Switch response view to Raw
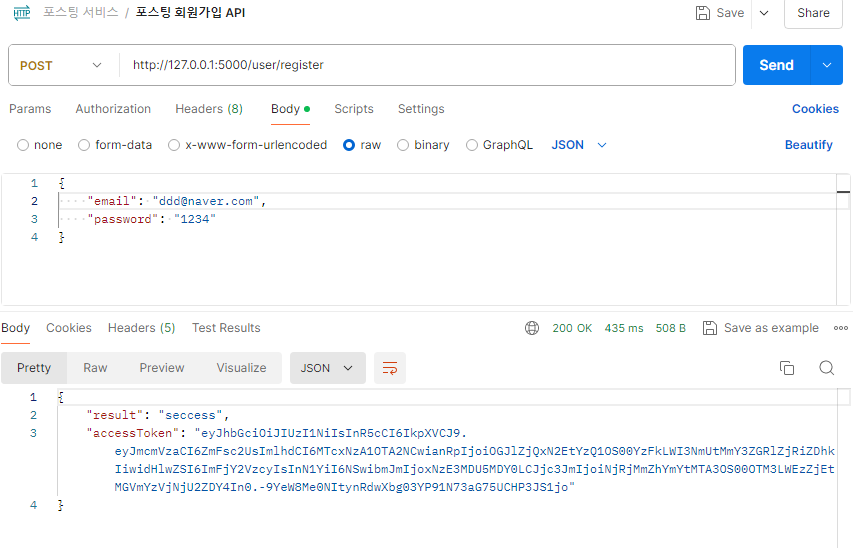This screenshot has height=548, width=853. point(95,368)
